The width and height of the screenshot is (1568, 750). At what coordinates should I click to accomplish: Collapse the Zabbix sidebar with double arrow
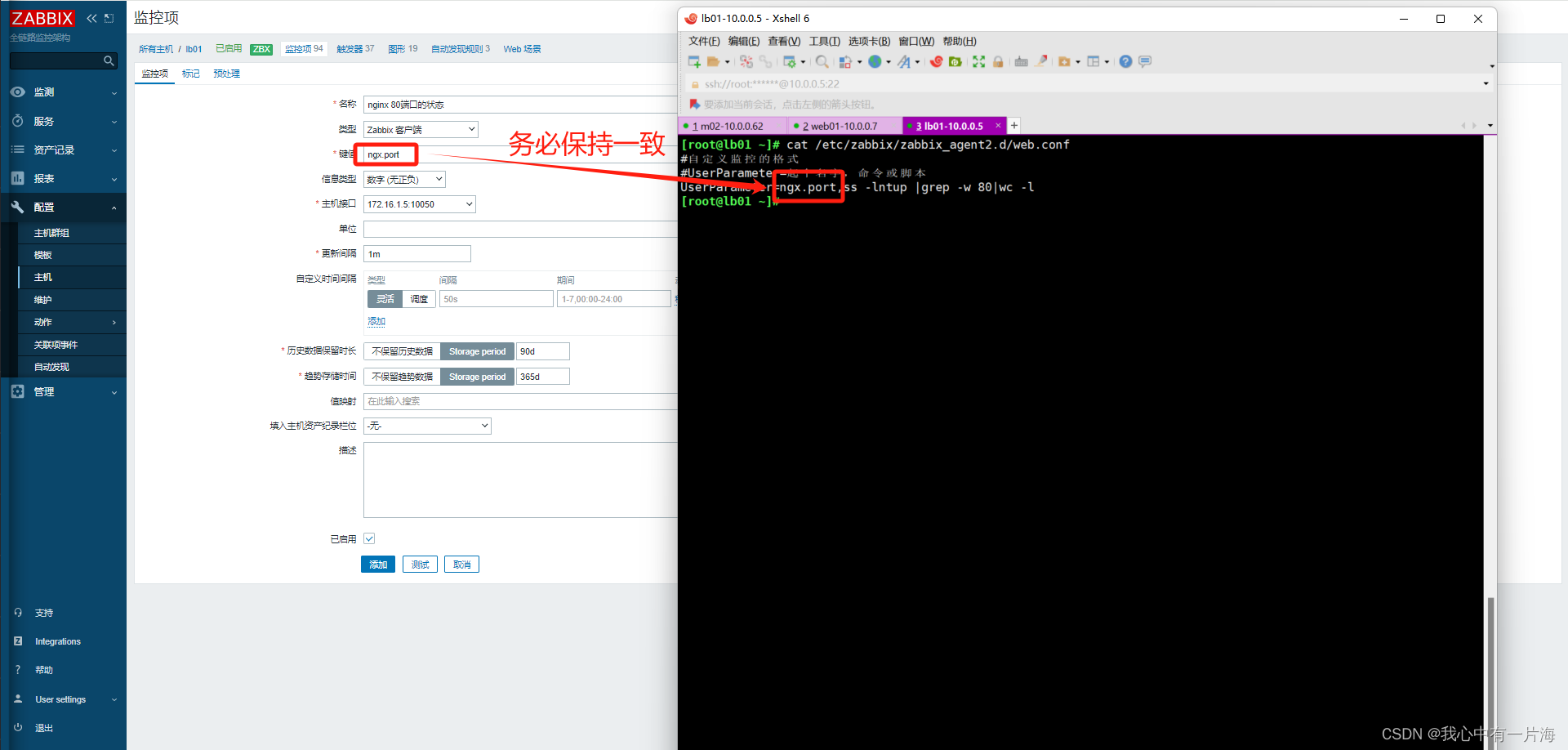91,18
